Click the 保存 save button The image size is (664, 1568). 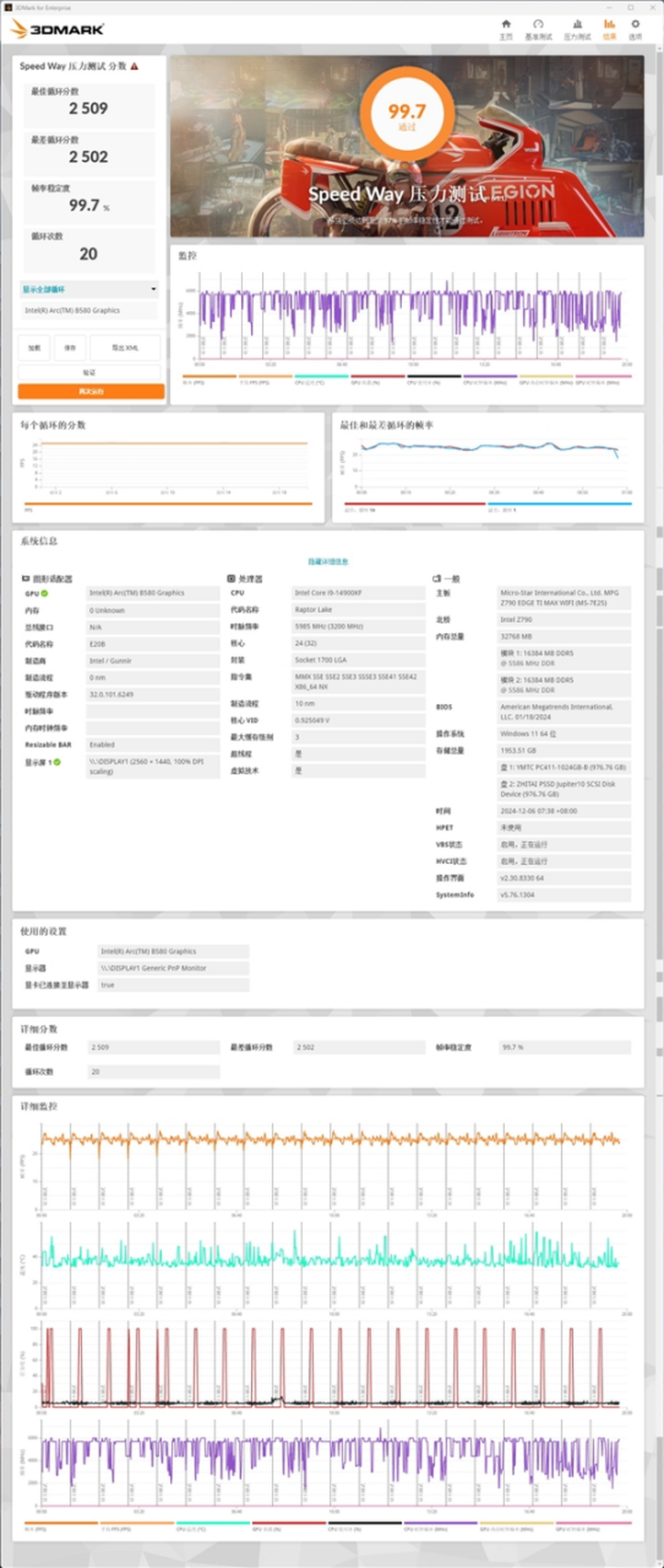[70, 347]
